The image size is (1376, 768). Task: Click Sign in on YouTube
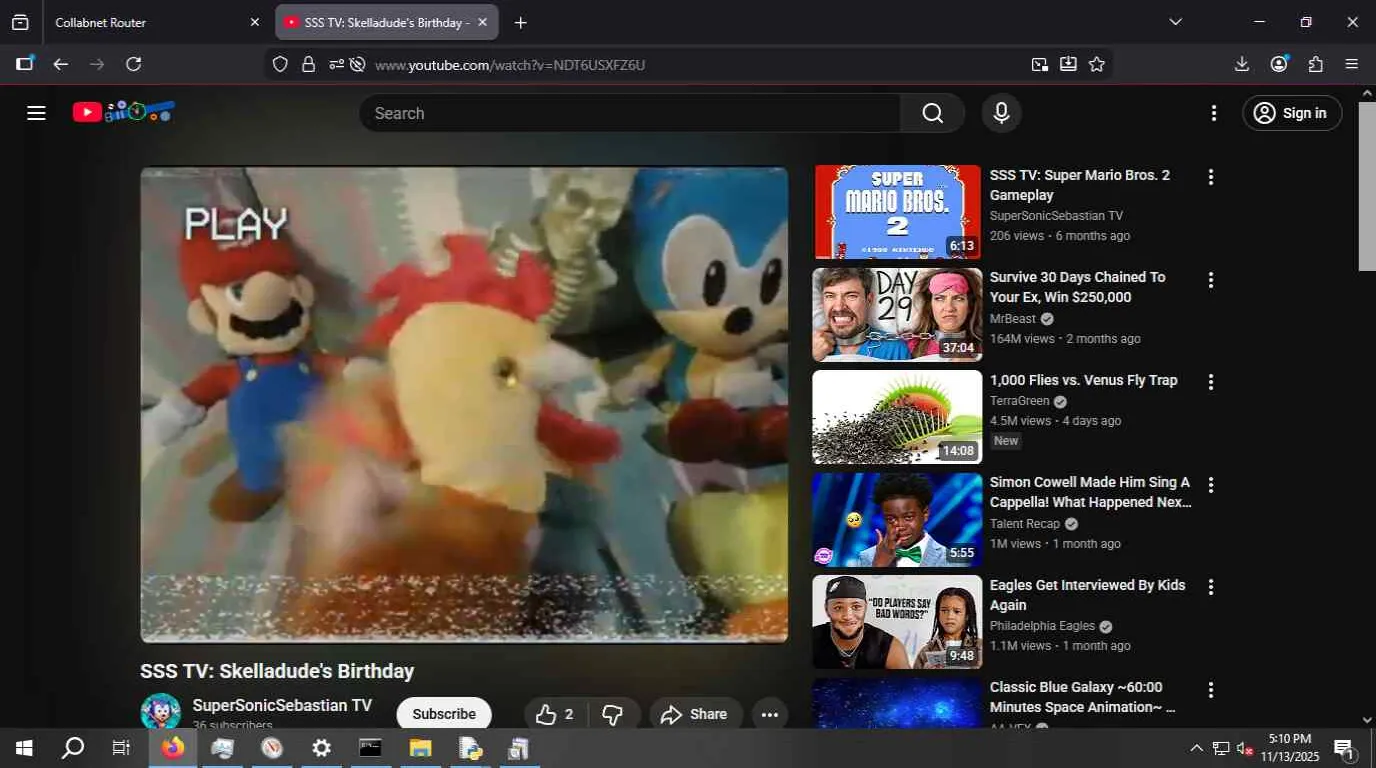pos(1291,113)
